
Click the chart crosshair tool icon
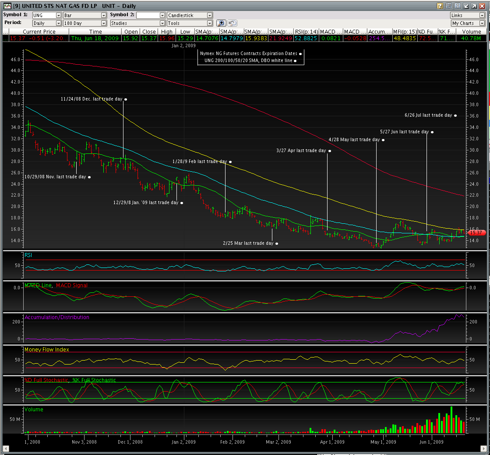[x=221, y=23]
